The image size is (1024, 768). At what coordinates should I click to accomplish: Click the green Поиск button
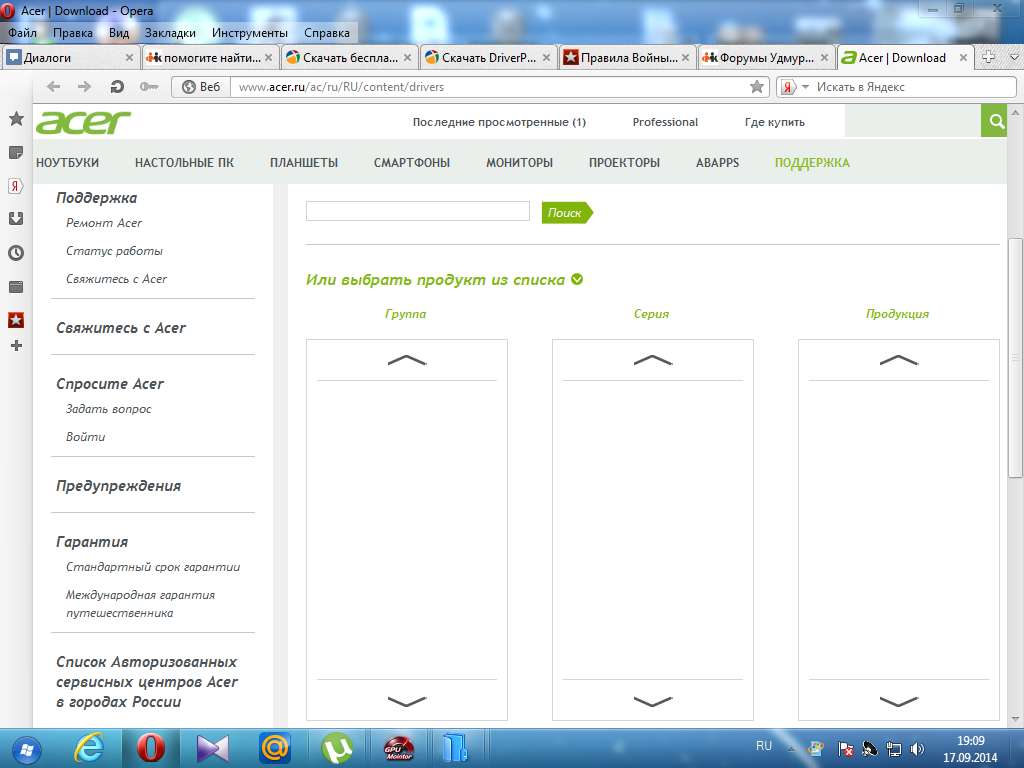(x=566, y=212)
